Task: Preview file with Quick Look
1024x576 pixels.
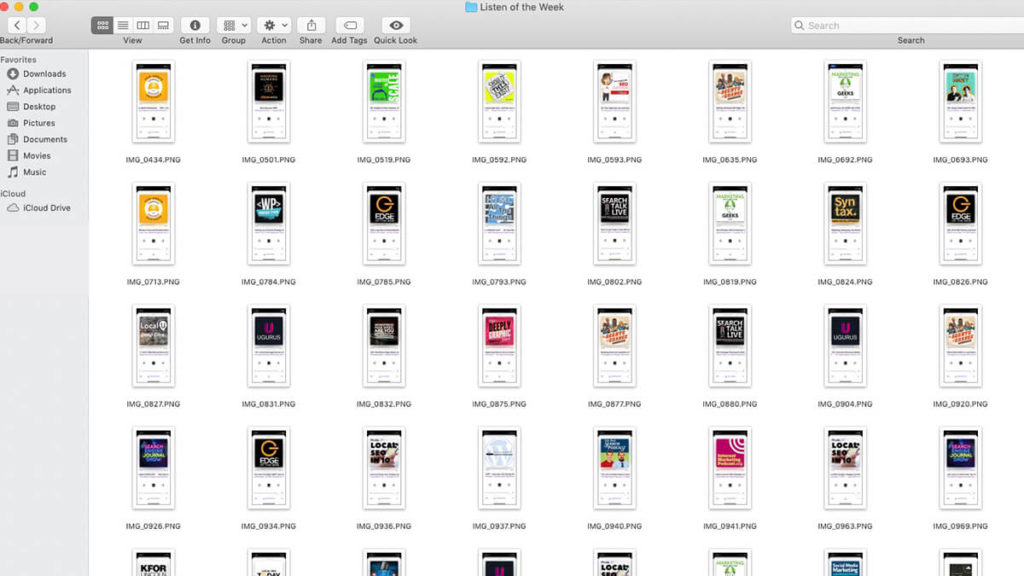Action: (396, 25)
